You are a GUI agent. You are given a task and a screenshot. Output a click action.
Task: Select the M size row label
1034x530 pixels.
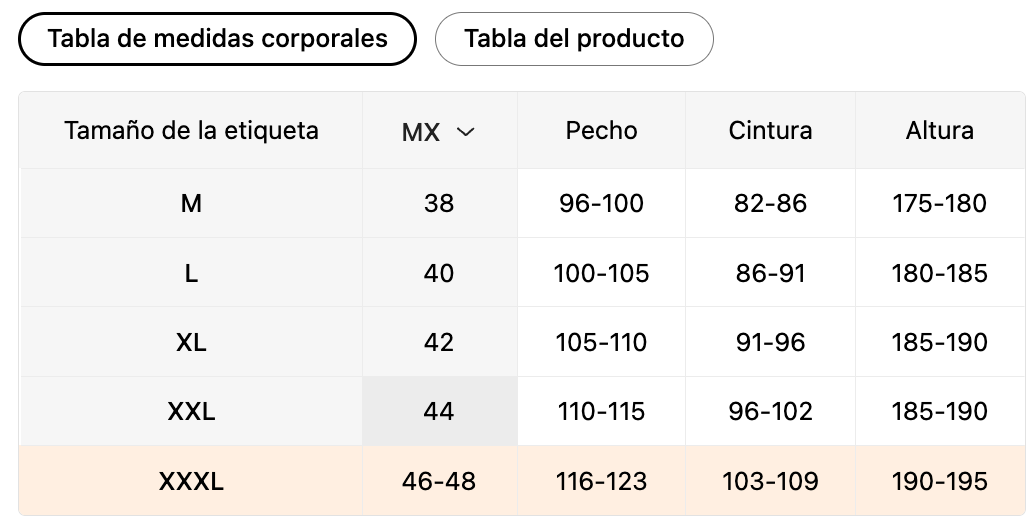[191, 203]
